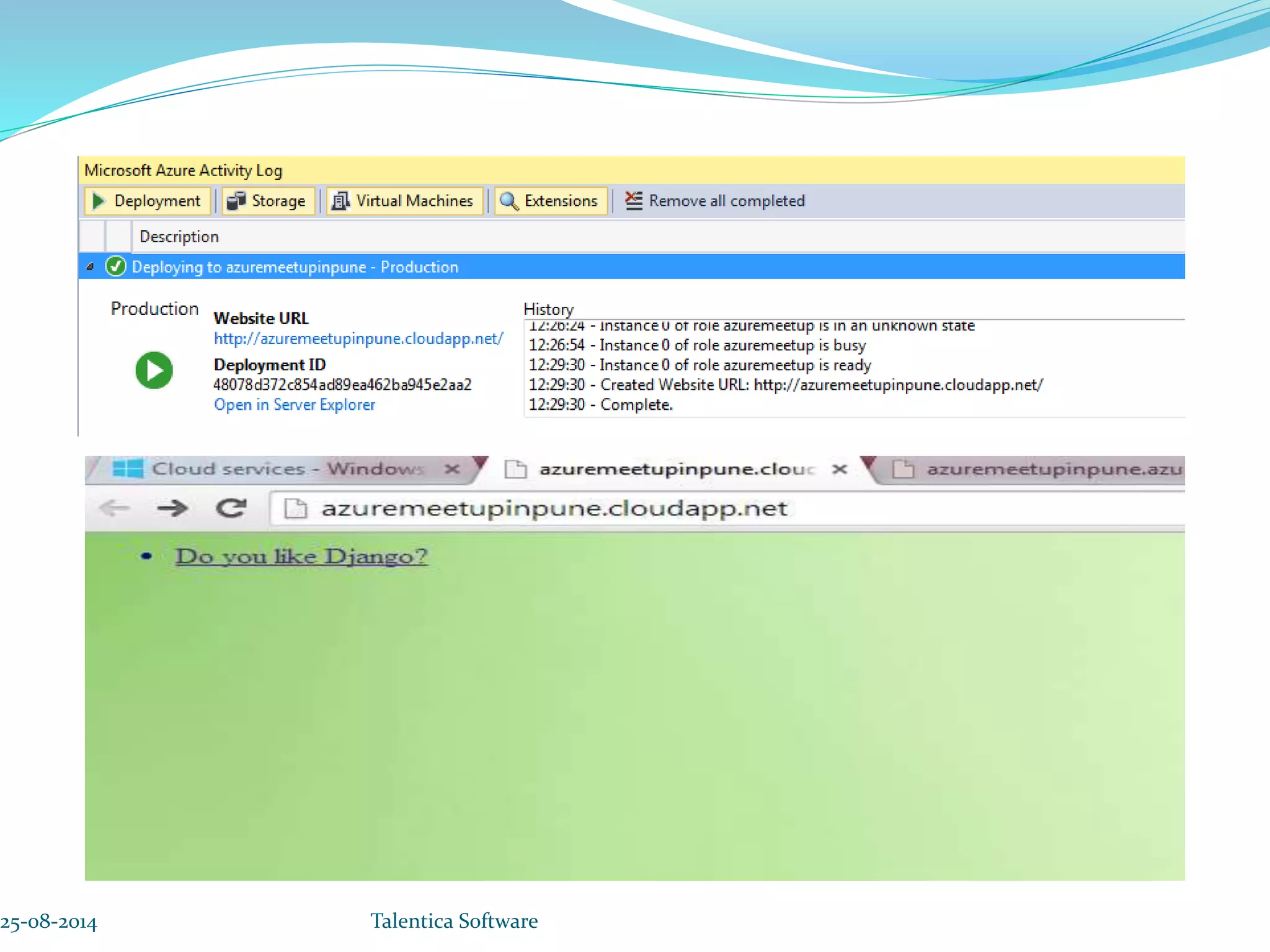Screen dimensions: 1270x952
Task: Click the address bar showing azuremeetupinpune.cloudapp.net
Action: pos(727,509)
